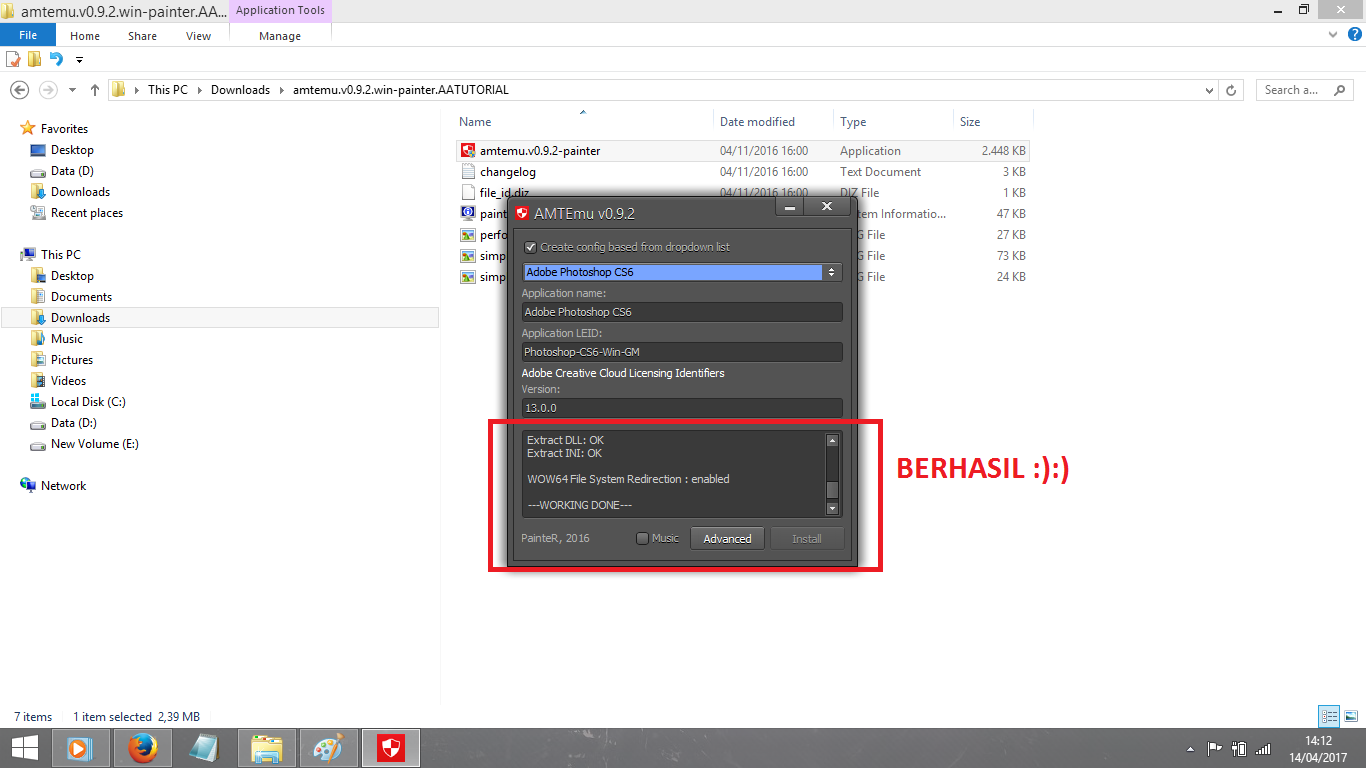
Task: Open File Explorer from the taskbar
Action: click(267, 748)
